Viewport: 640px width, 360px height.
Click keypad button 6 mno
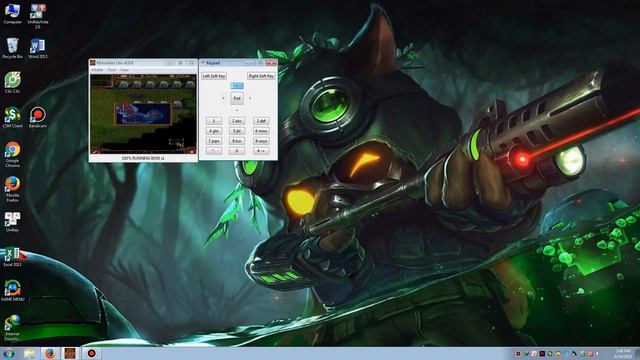click(x=261, y=131)
